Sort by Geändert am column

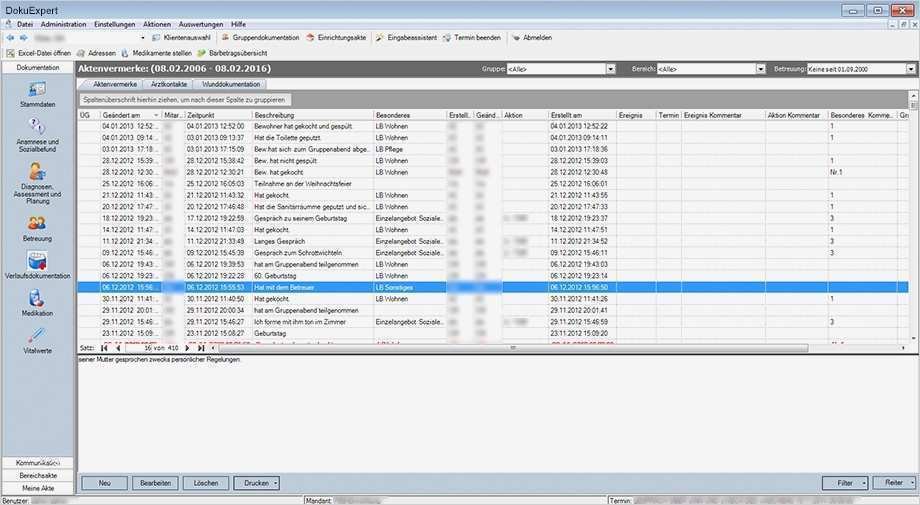click(x=130, y=116)
